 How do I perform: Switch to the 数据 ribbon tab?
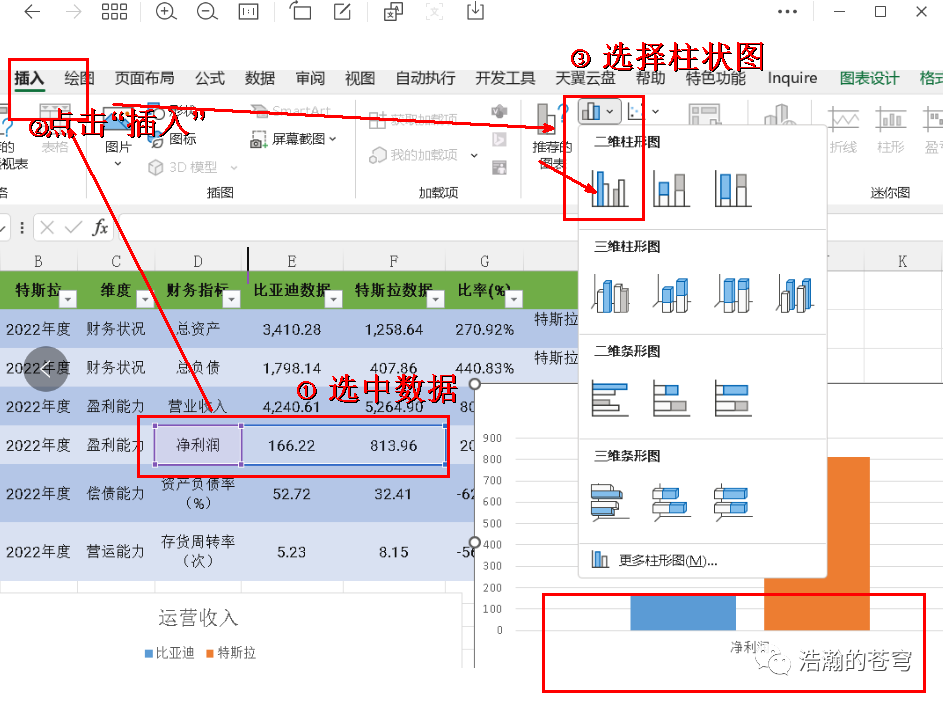(260, 78)
